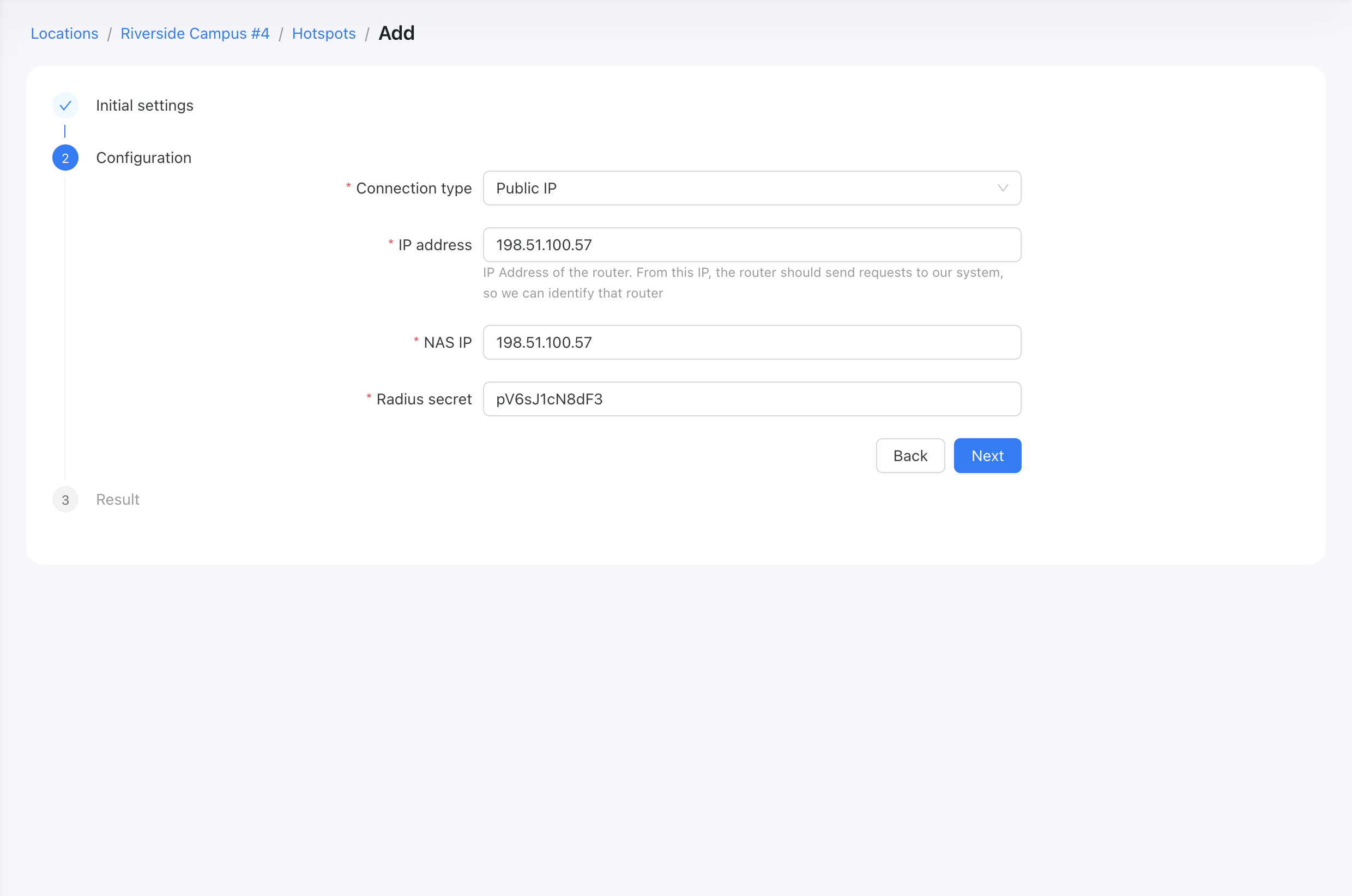Focus the IP address input field
The width and height of the screenshot is (1352, 896).
pyautogui.click(x=752, y=245)
